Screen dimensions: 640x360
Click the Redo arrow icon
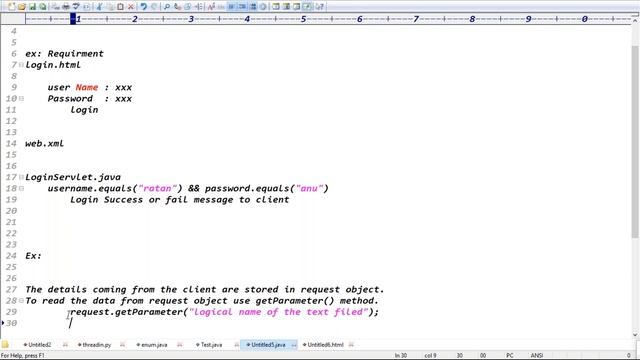tap(154, 7)
